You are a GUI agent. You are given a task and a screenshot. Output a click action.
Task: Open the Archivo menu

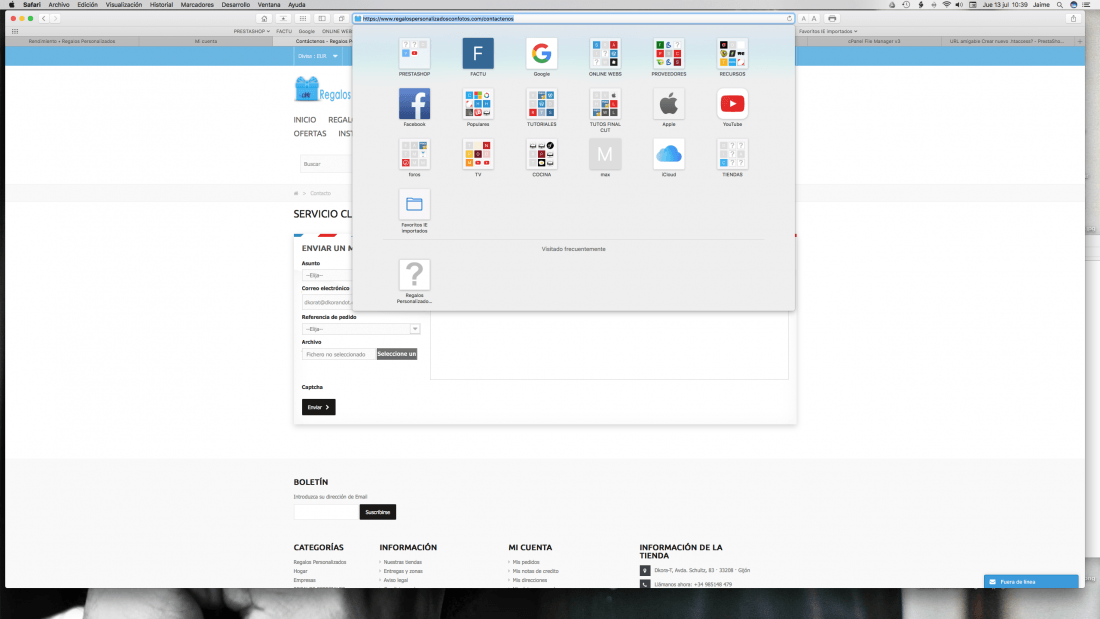click(x=59, y=5)
